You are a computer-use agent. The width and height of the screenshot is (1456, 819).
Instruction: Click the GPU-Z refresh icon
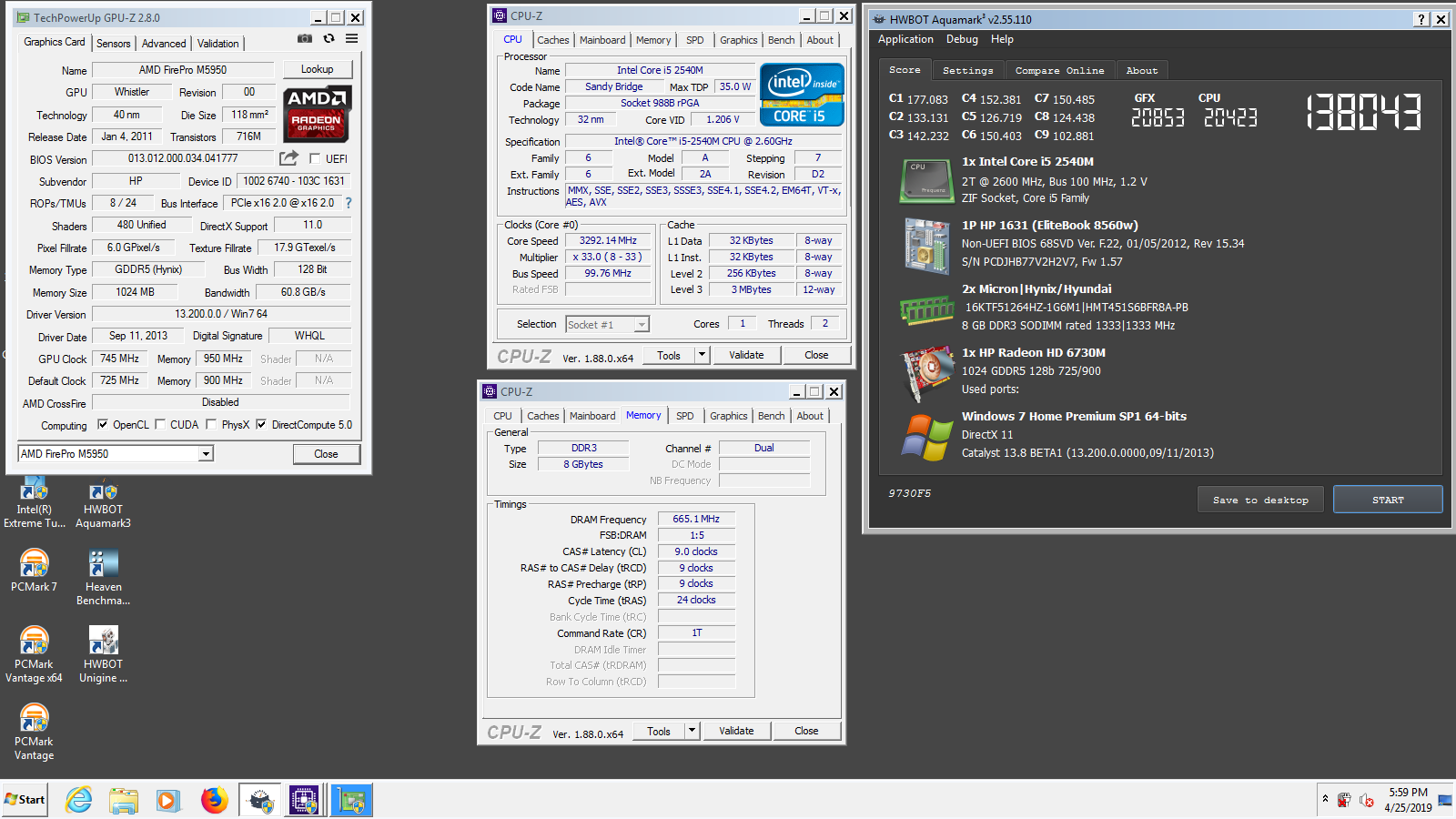point(329,39)
